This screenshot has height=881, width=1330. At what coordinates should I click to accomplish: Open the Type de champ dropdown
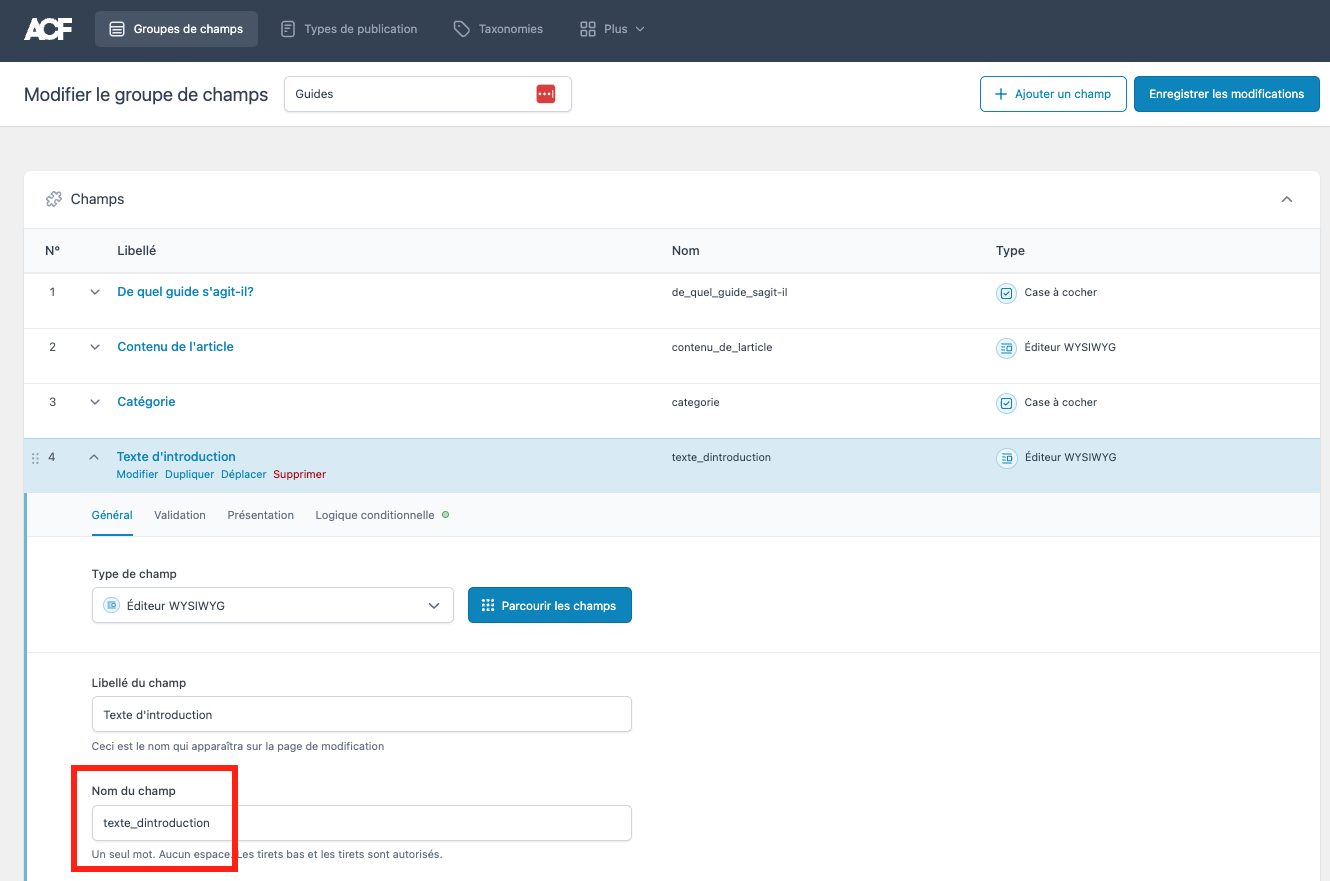[x=272, y=605]
